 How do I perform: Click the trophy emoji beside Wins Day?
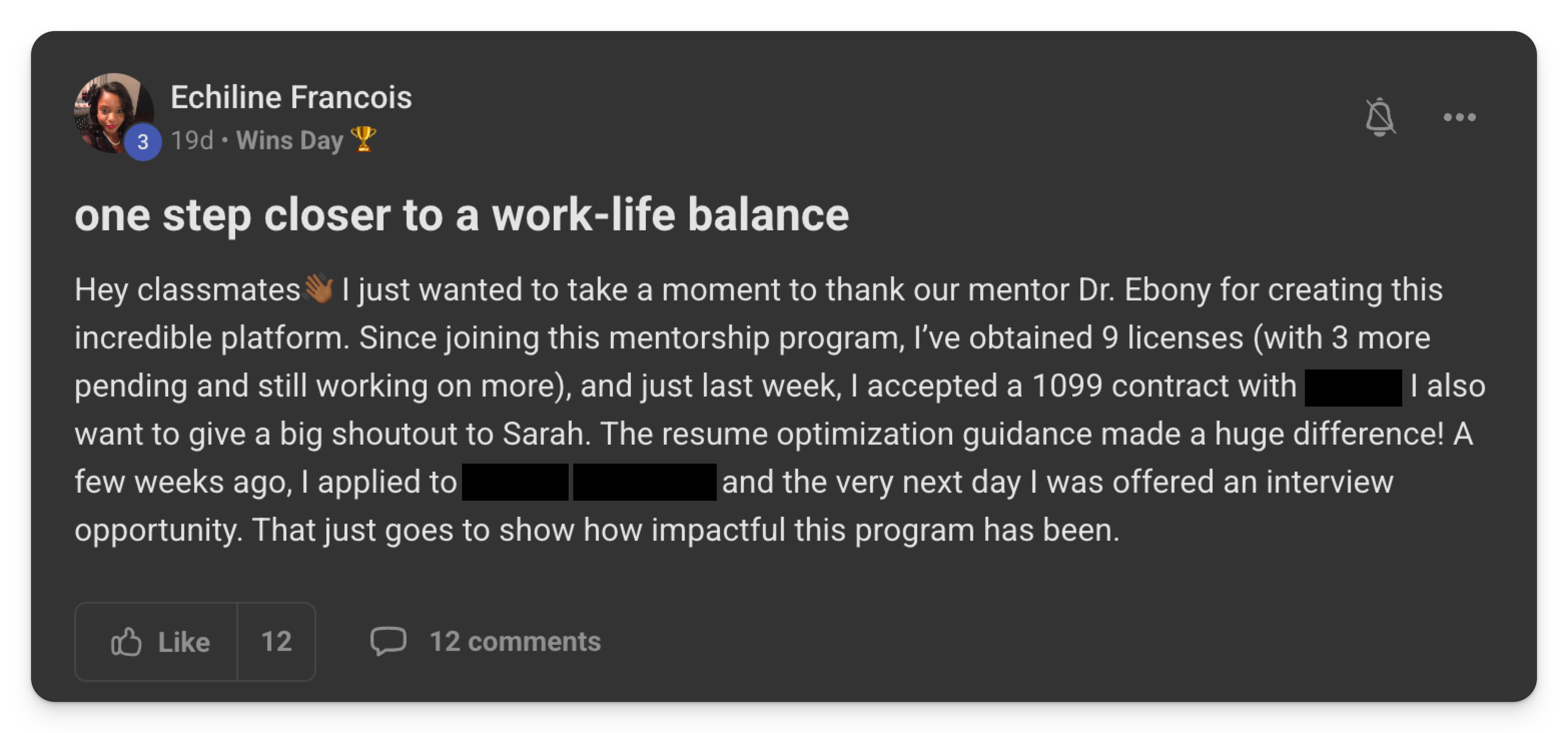[x=363, y=139]
